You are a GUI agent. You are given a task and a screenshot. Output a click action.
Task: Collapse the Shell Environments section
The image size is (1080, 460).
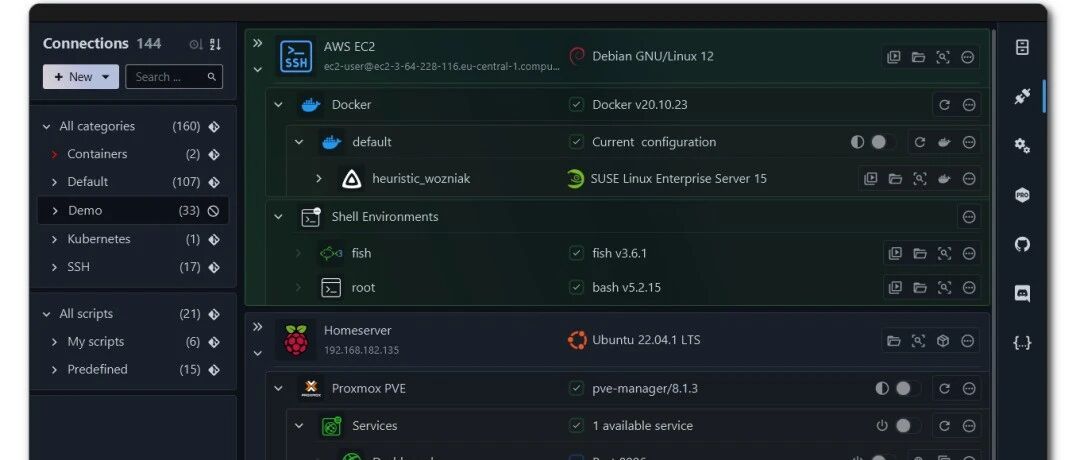coord(278,217)
